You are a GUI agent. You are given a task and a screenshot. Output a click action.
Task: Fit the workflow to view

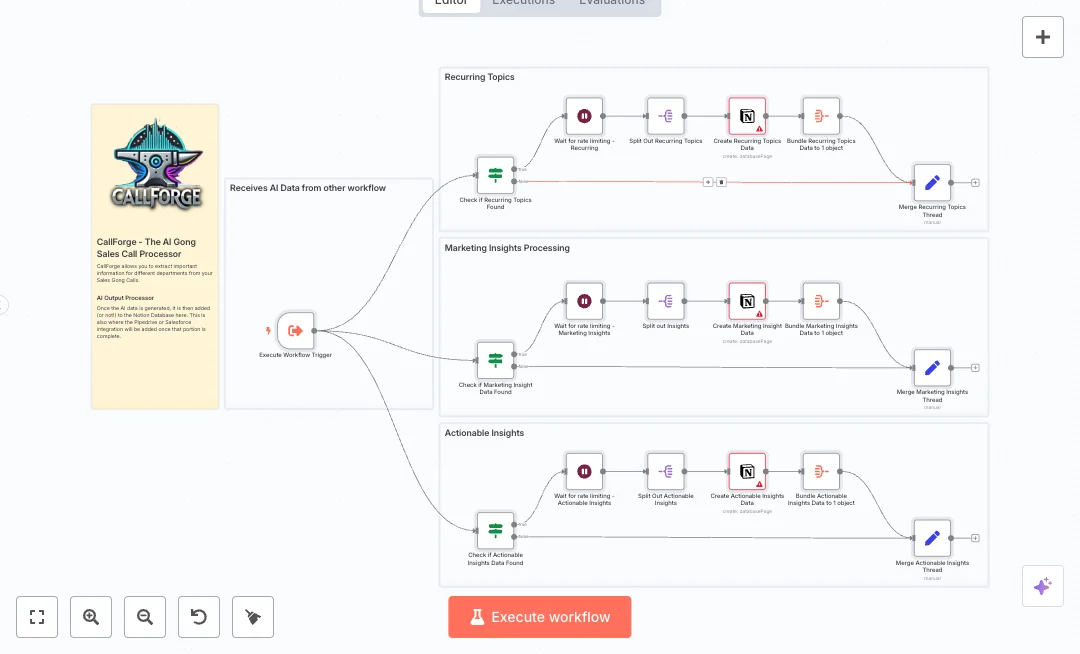coord(37,617)
